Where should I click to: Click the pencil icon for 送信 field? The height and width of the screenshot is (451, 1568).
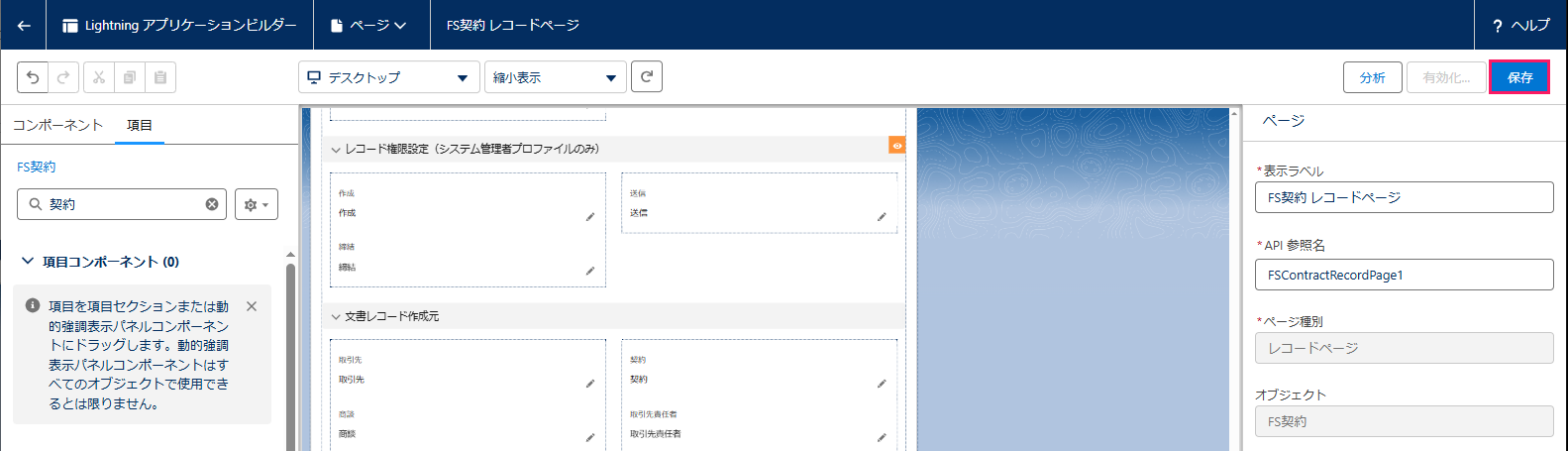[882, 216]
